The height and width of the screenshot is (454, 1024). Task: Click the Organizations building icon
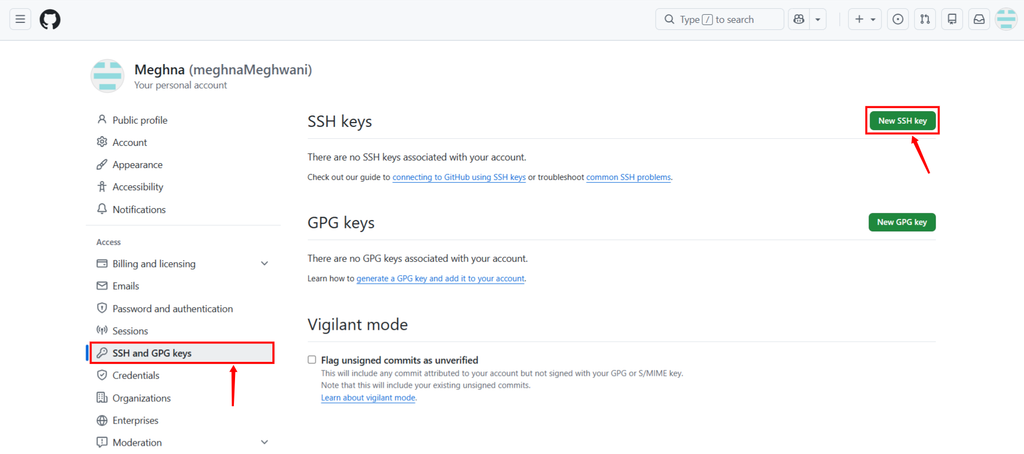[101, 397]
